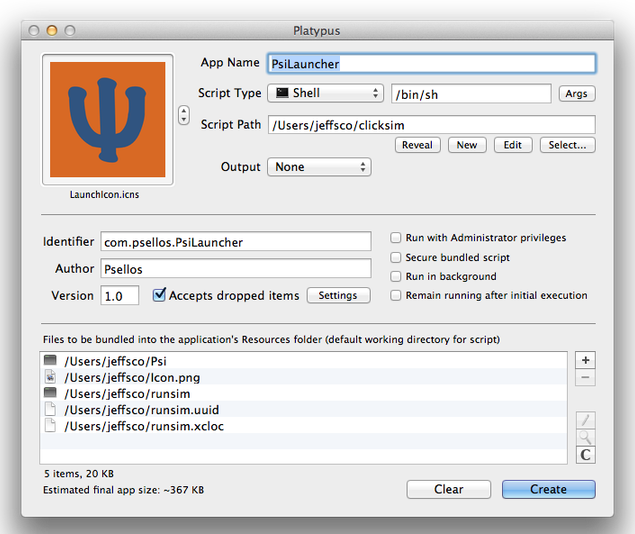635x534 pixels.
Task: Click the C clear-list icon button
Action: point(586,456)
